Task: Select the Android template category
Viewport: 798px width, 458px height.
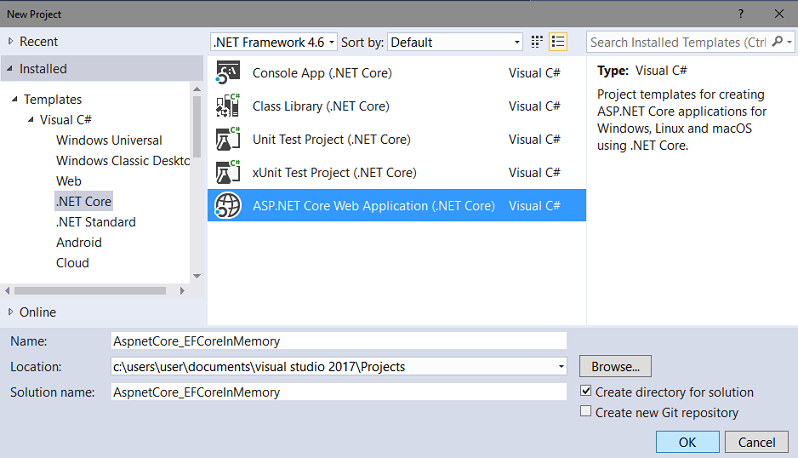Action: pos(79,242)
